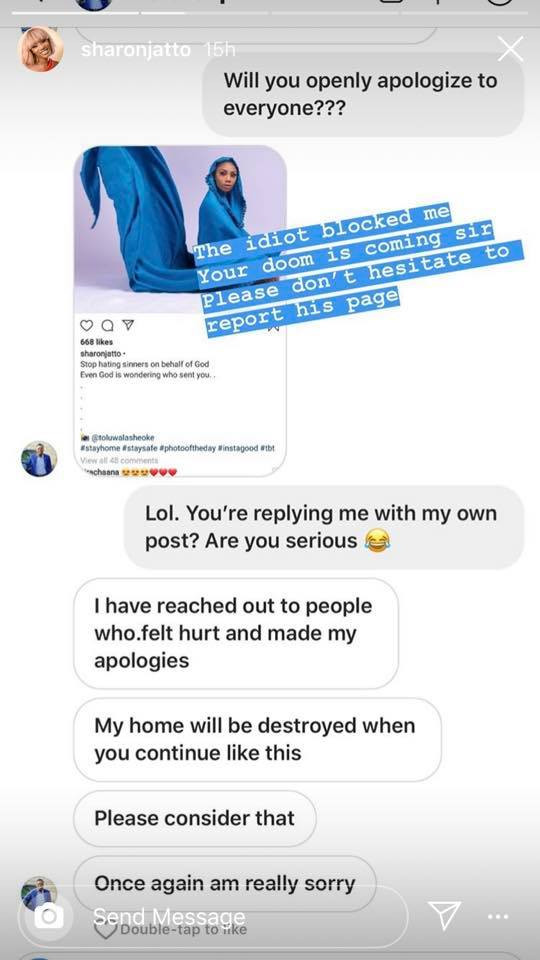This screenshot has height=960, width=540.
Task: Open sharonjatto profile picture
Action: (x=42, y=49)
